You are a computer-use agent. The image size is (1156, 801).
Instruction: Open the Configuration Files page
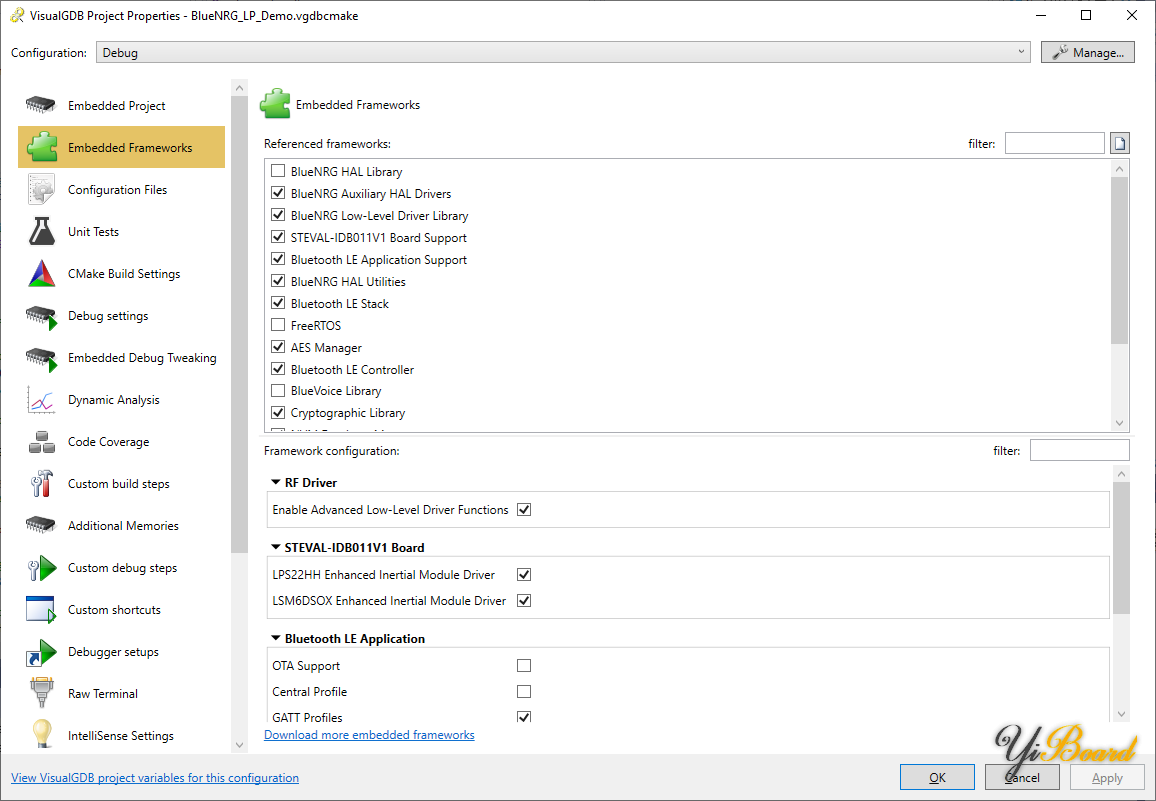coord(122,190)
